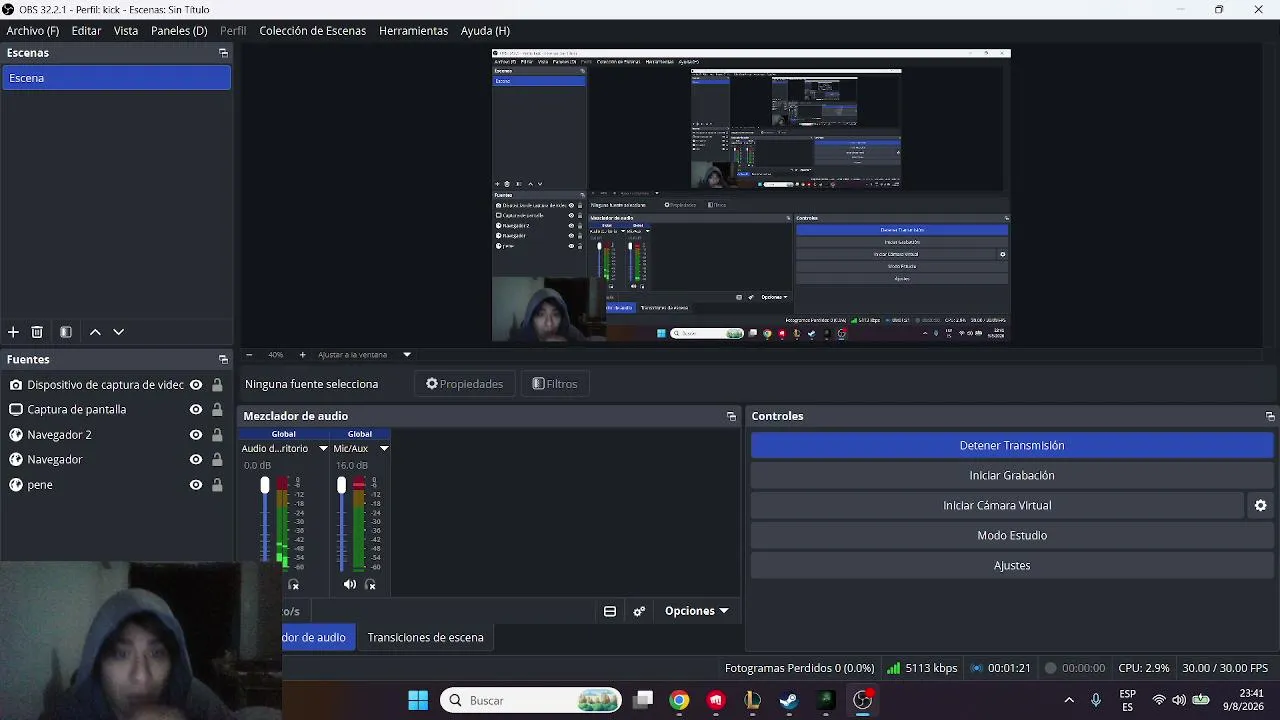This screenshot has height=720, width=1280.
Task: Remove selected scene with trash icon
Action: click(37, 332)
